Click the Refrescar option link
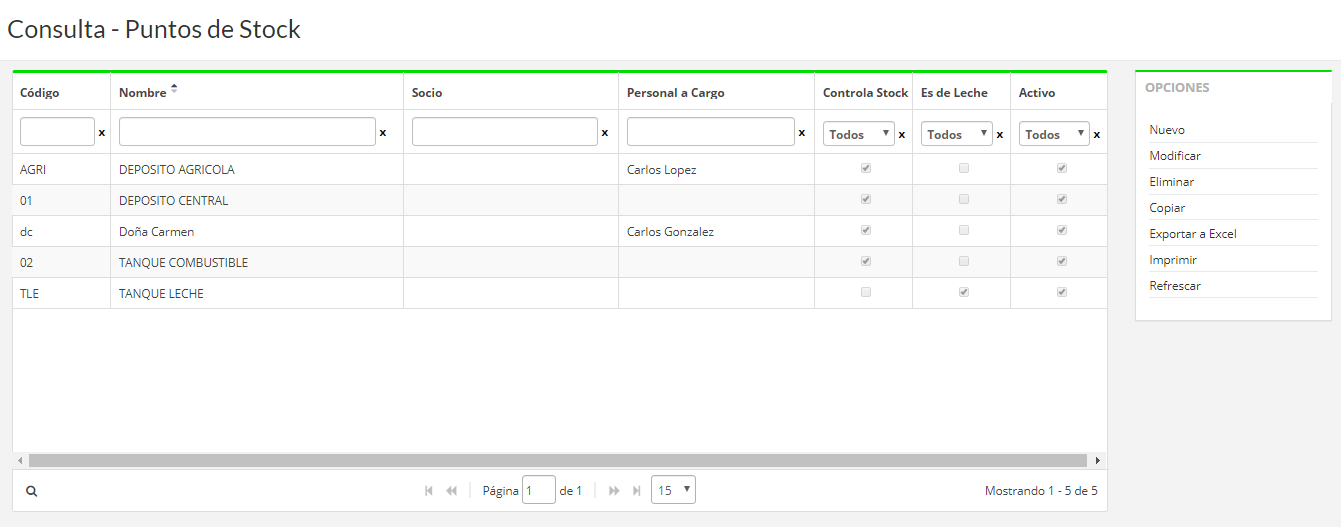This screenshot has height=527, width=1341. click(1175, 286)
